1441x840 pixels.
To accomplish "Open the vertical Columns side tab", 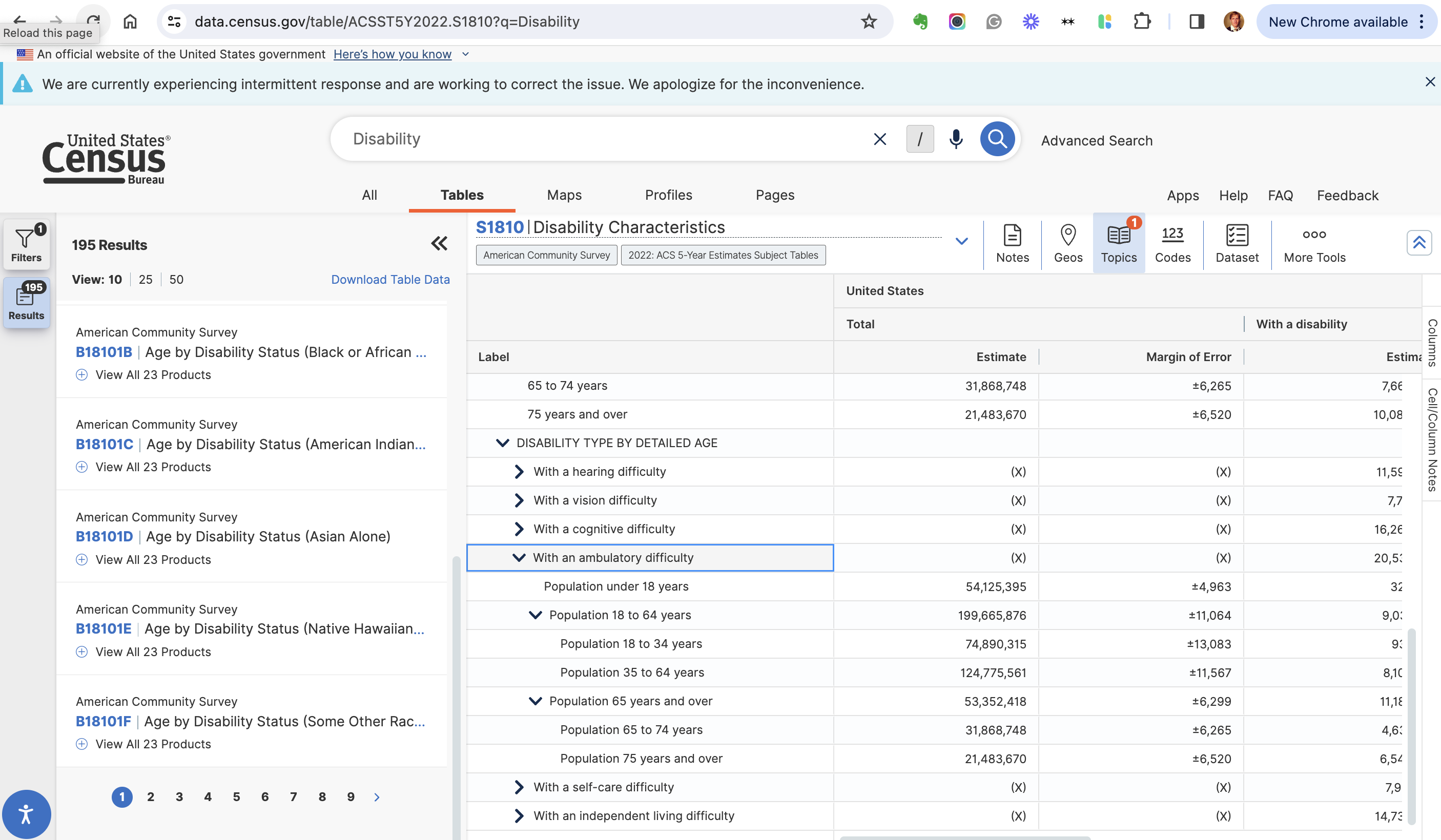I will [1431, 342].
